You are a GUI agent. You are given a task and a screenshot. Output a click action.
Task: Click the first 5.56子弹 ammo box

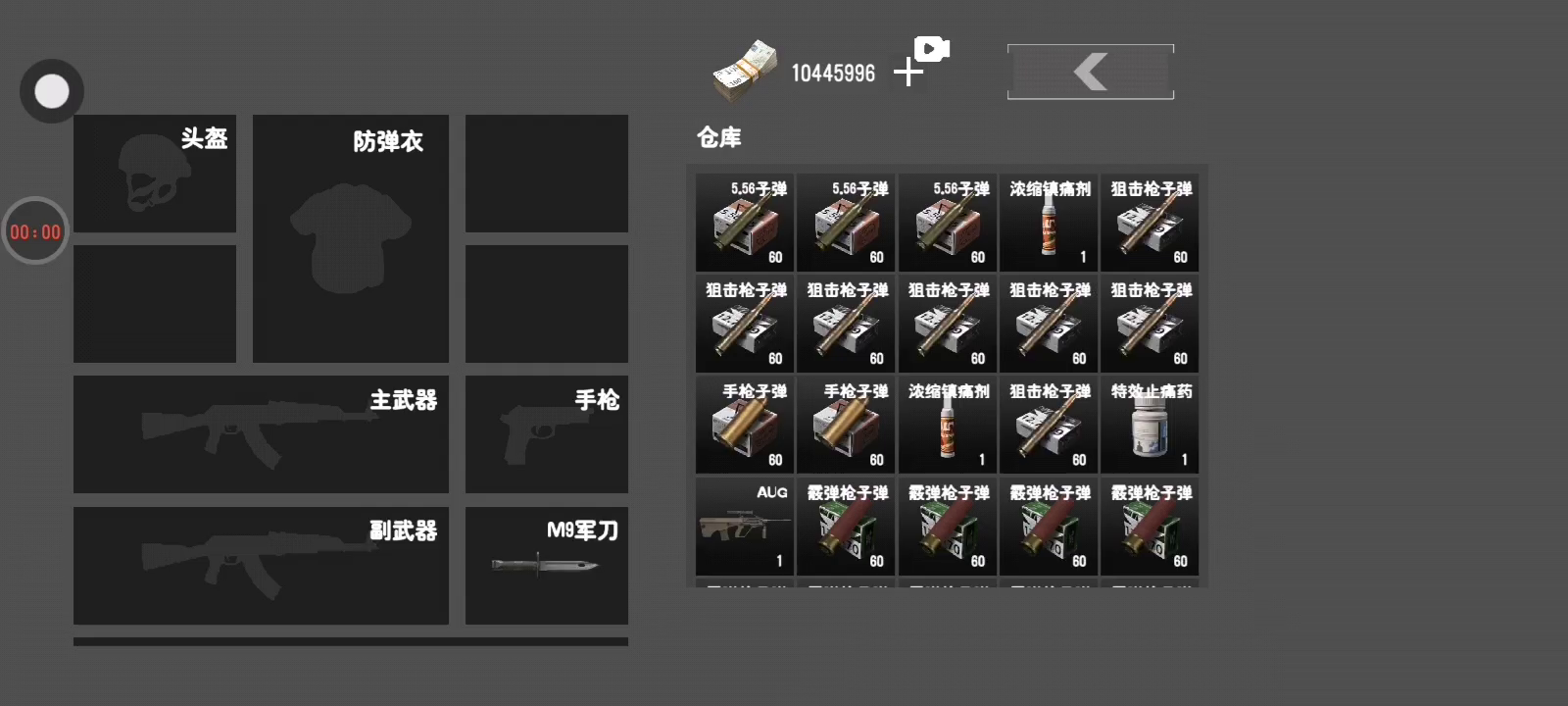click(x=745, y=223)
